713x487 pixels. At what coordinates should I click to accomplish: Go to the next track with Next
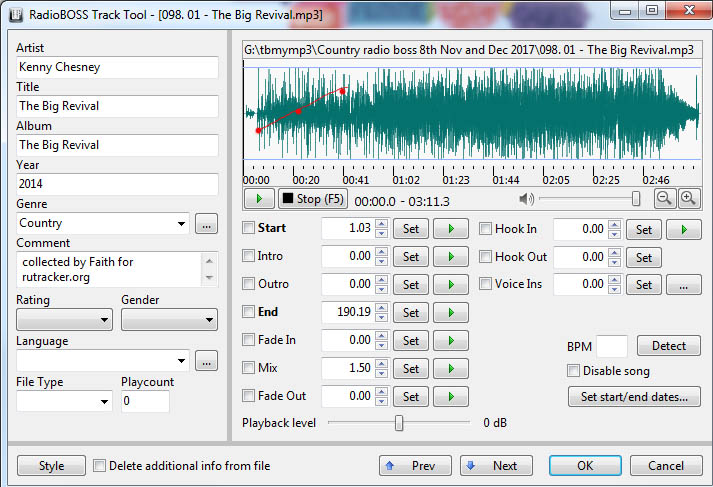[497, 466]
